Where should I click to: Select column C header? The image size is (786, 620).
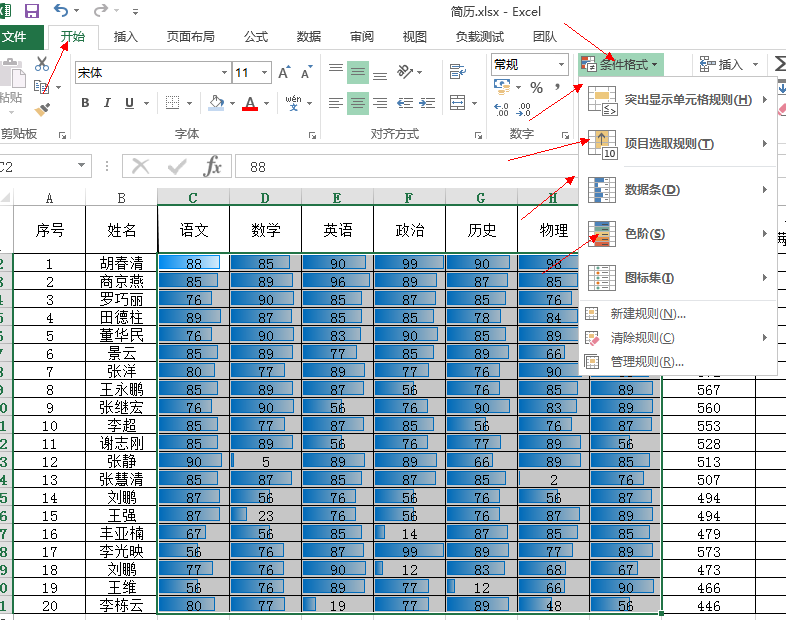(x=193, y=197)
